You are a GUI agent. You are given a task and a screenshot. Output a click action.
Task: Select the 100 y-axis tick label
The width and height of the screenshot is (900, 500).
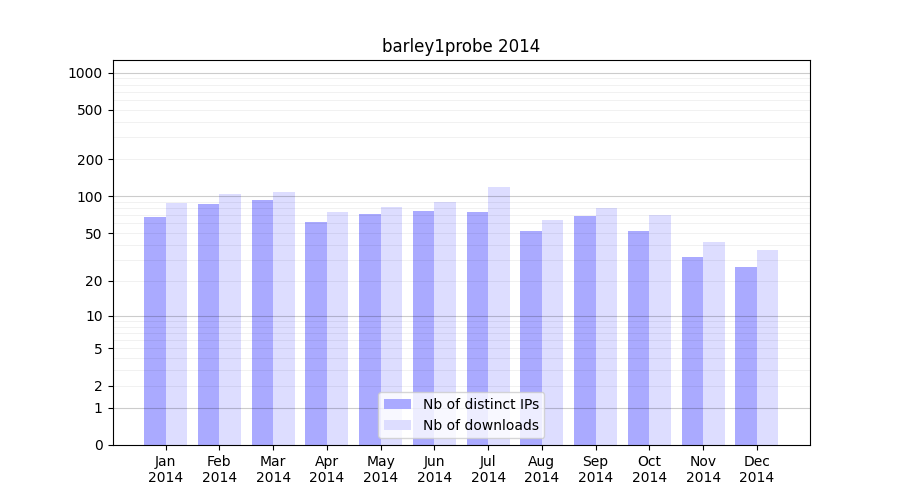click(90, 197)
